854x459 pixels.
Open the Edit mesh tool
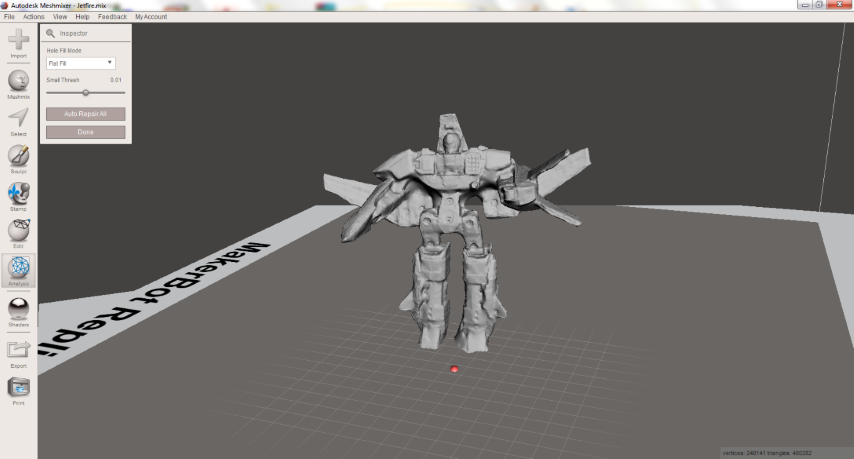19,230
